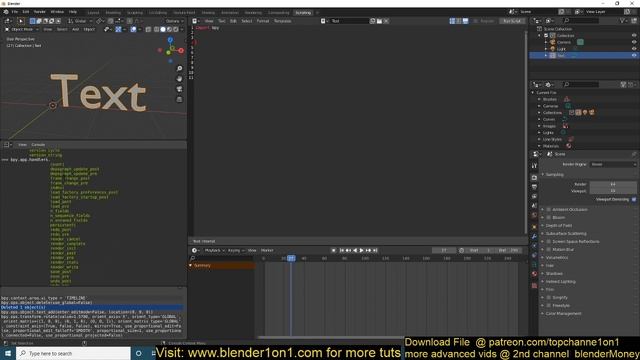640x360 pixels.
Task: Hide the Text object via its eye icon
Action: [634, 55]
